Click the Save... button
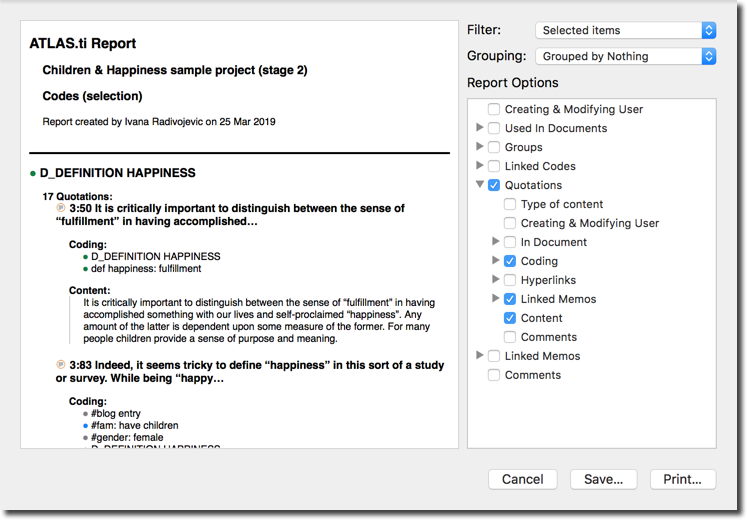The width and height of the screenshot is (747, 520). [604, 479]
